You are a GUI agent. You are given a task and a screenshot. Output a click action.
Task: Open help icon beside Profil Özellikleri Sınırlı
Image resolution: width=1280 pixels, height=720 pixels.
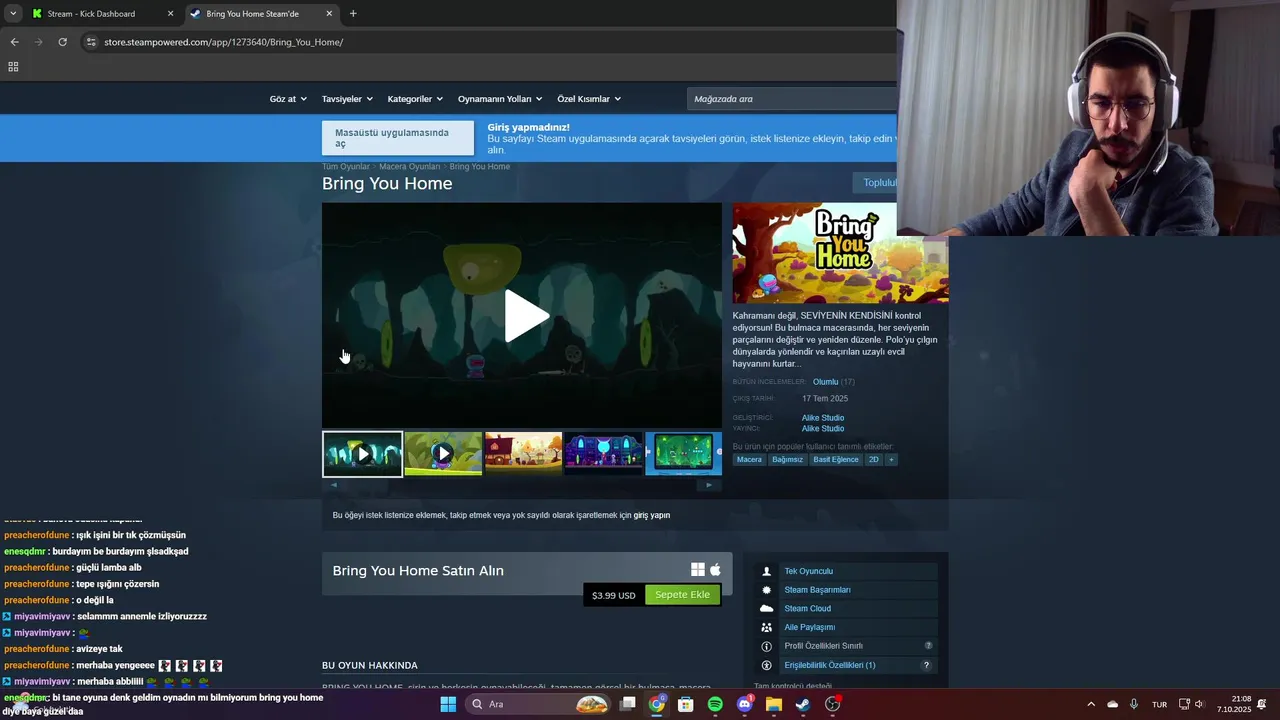928,646
